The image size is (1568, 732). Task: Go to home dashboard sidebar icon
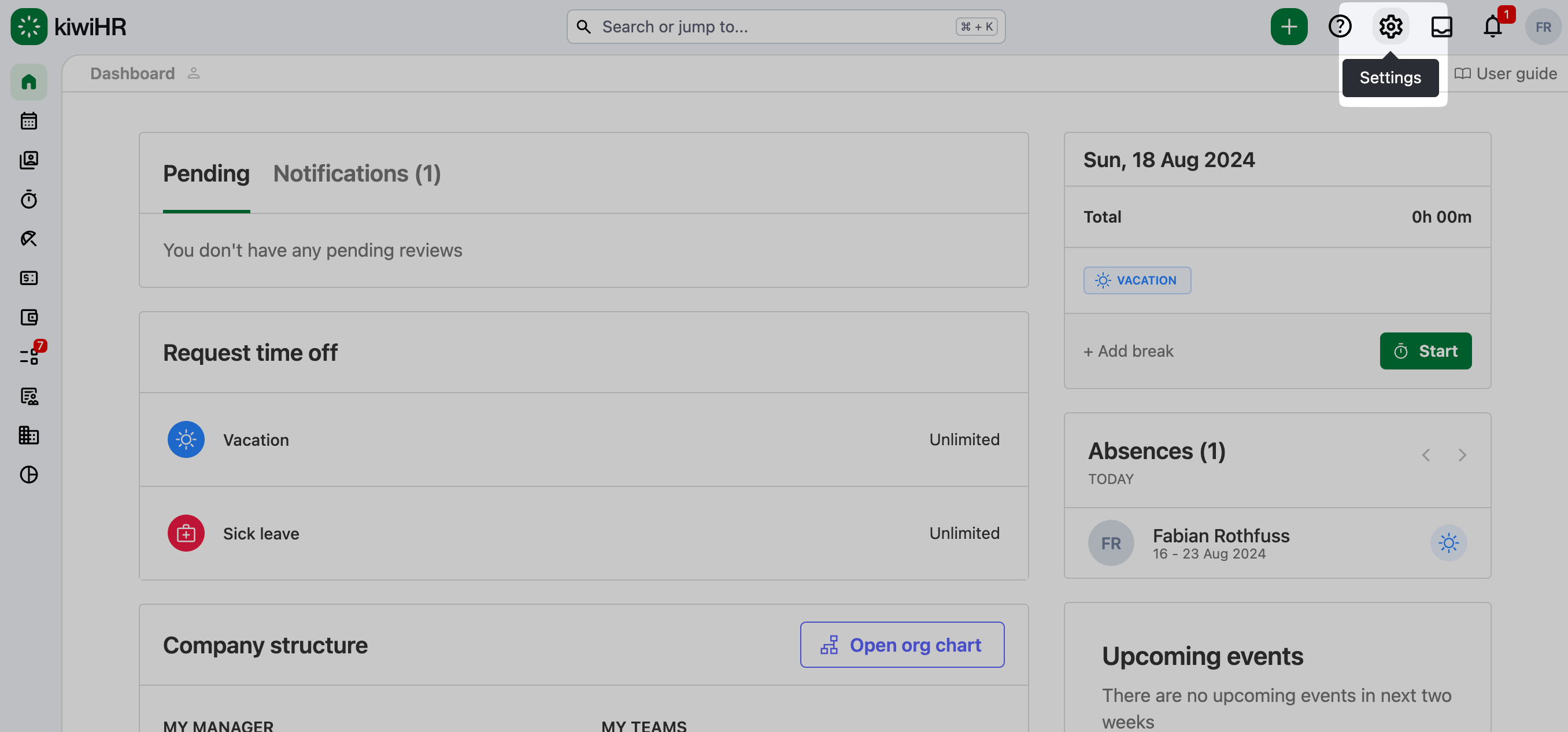[x=28, y=82]
